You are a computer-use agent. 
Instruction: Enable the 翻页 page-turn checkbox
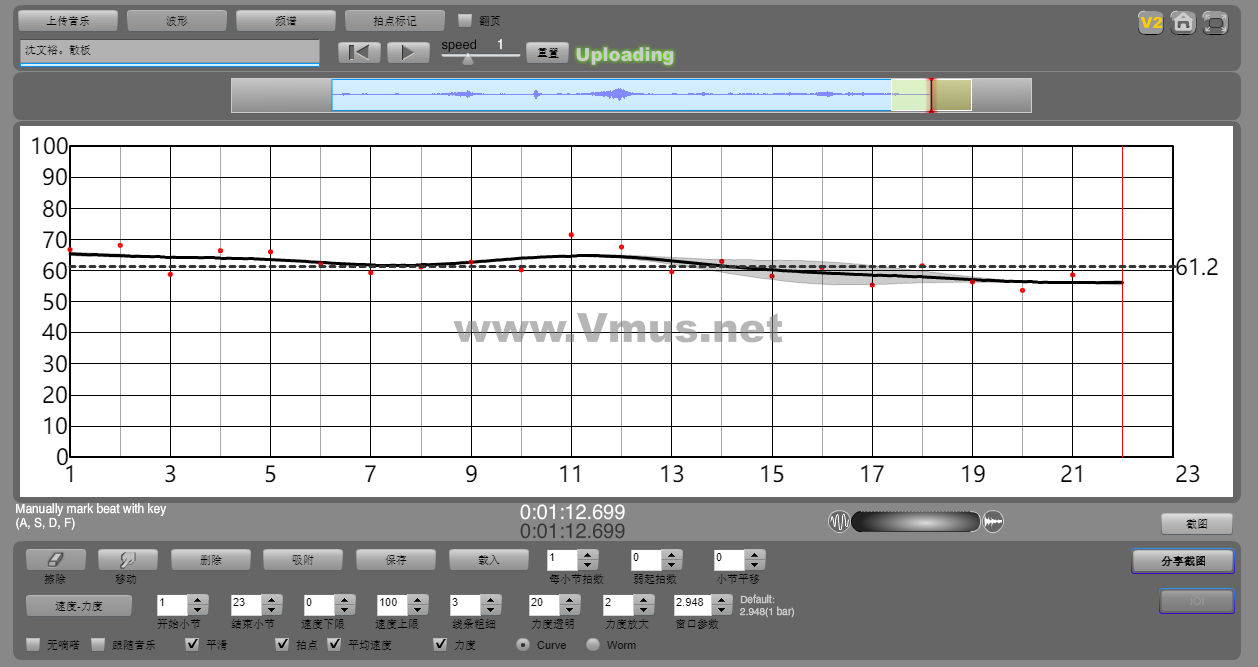[x=465, y=20]
